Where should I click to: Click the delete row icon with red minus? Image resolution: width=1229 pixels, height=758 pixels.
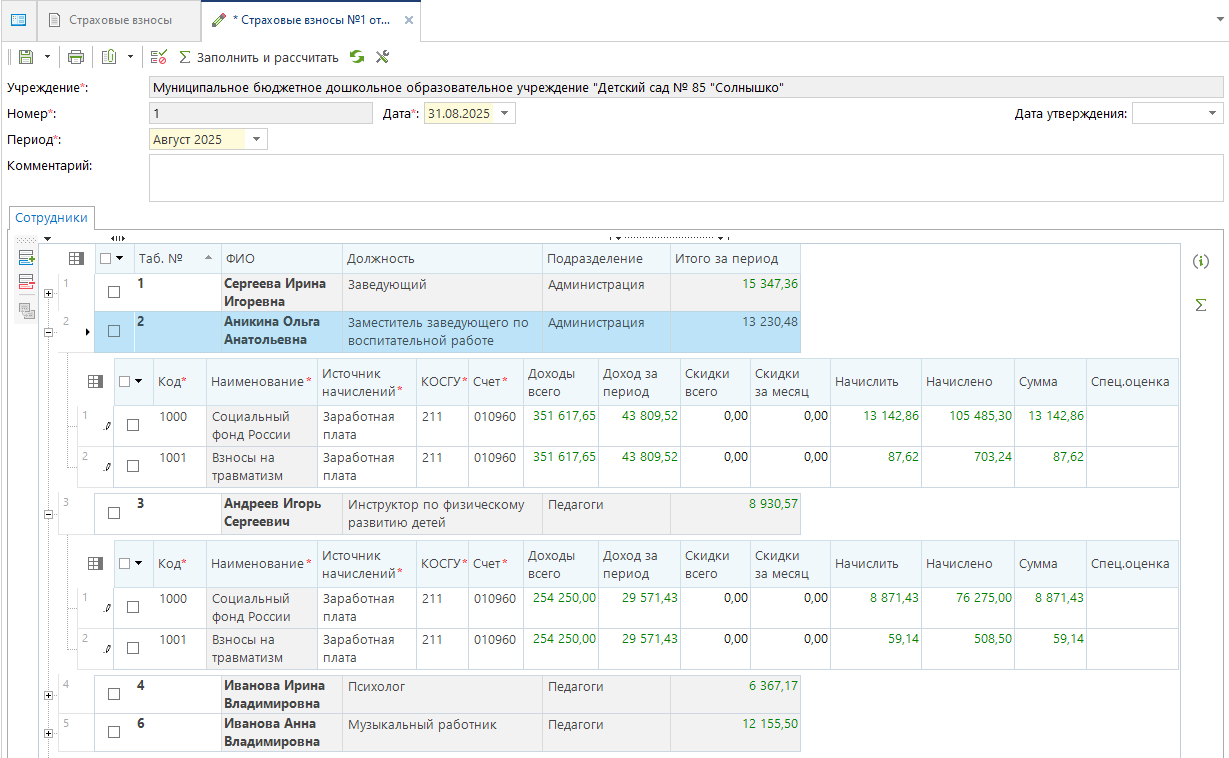27,283
